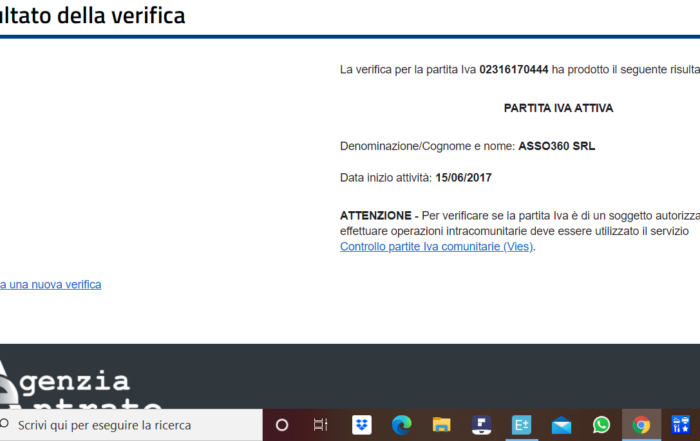Click the 'Data inizio attività:' label
The image size is (700, 441).
pyautogui.click(x=386, y=178)
